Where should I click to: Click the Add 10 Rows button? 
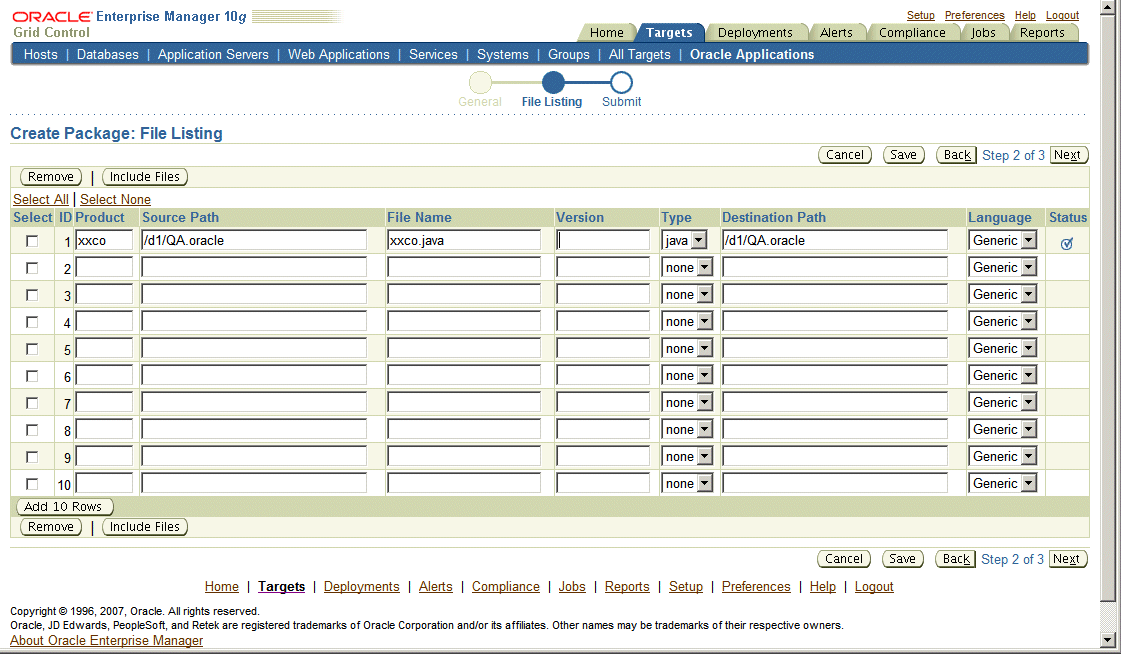click(x=64, y=507)
